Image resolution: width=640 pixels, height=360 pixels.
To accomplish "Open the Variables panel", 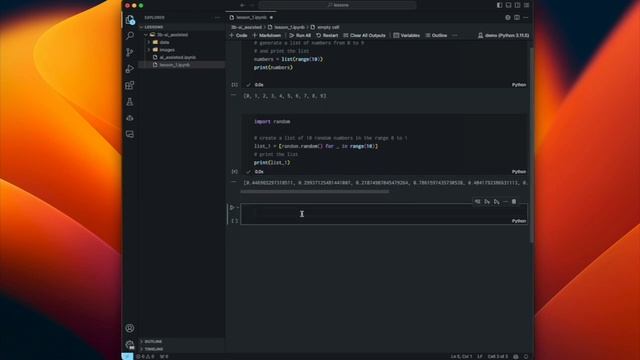I will pos(407,36).
